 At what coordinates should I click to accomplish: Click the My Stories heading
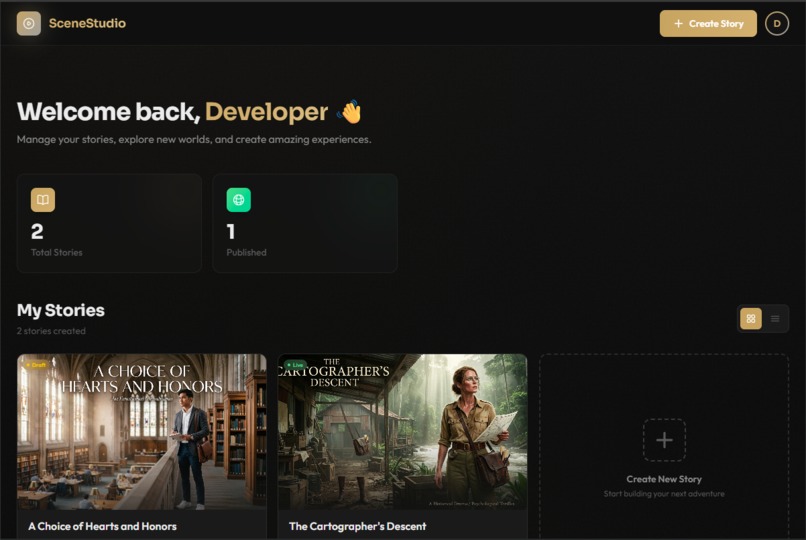(61, 310)
